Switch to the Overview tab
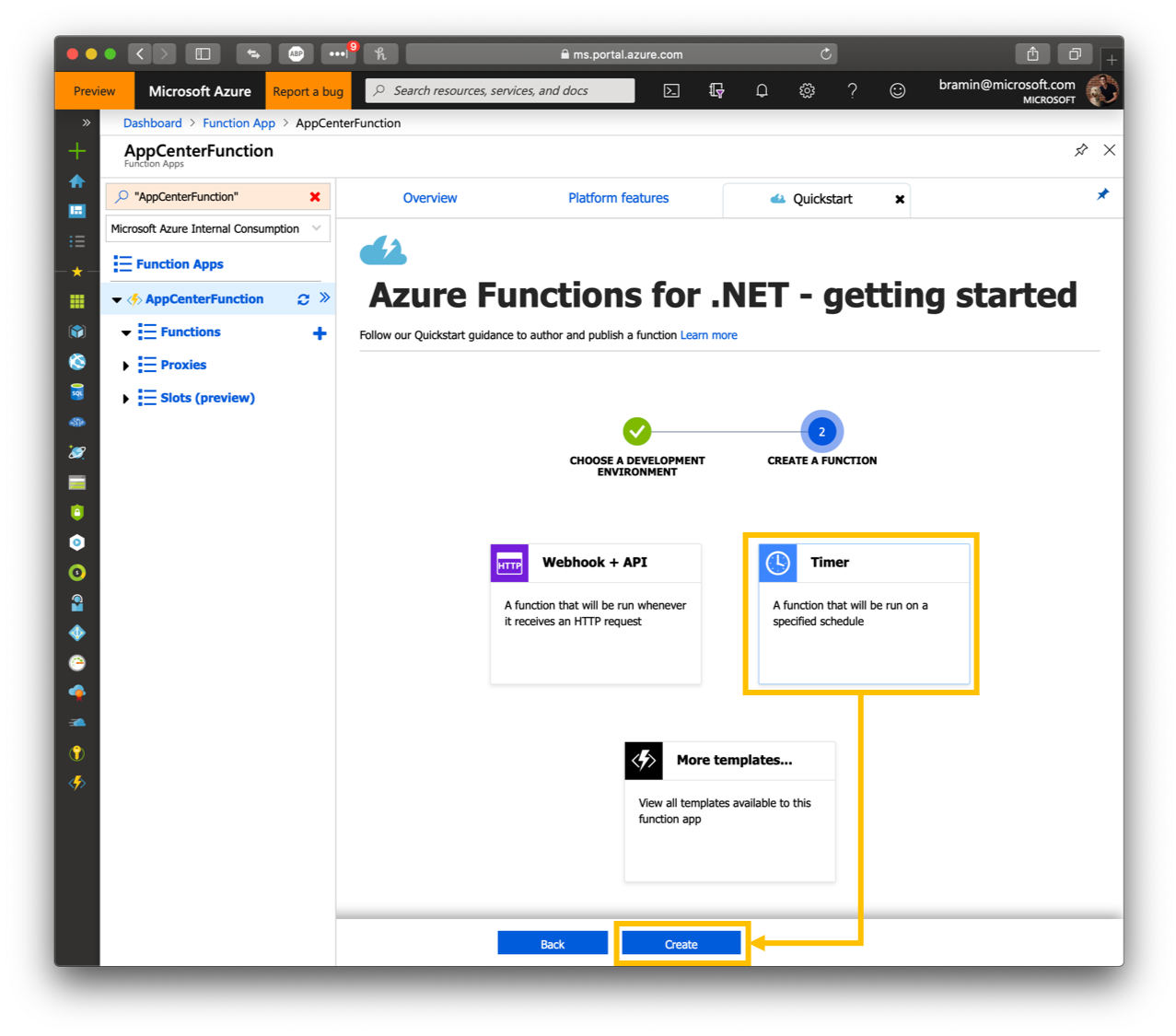Viewport: 1176px width, 1036px height. [430, 198]
